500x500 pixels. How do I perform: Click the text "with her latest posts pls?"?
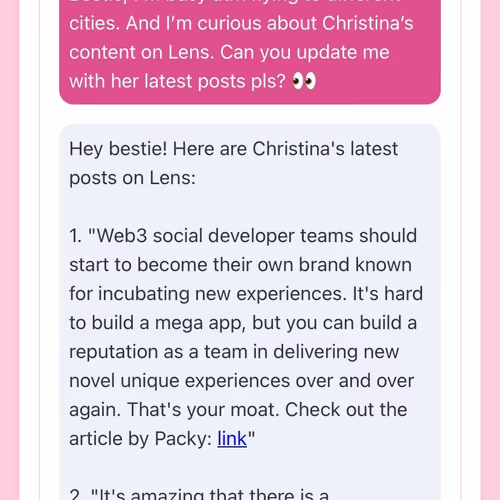(177, 81)
